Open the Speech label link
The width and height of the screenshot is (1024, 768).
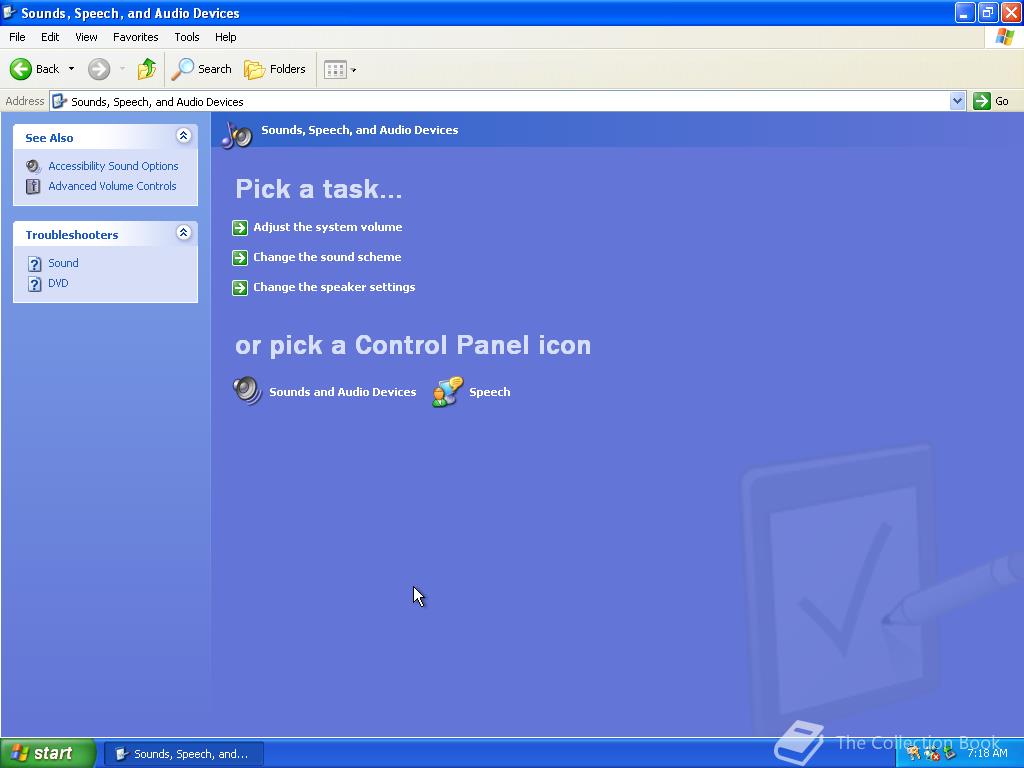(x=489, y=392)
